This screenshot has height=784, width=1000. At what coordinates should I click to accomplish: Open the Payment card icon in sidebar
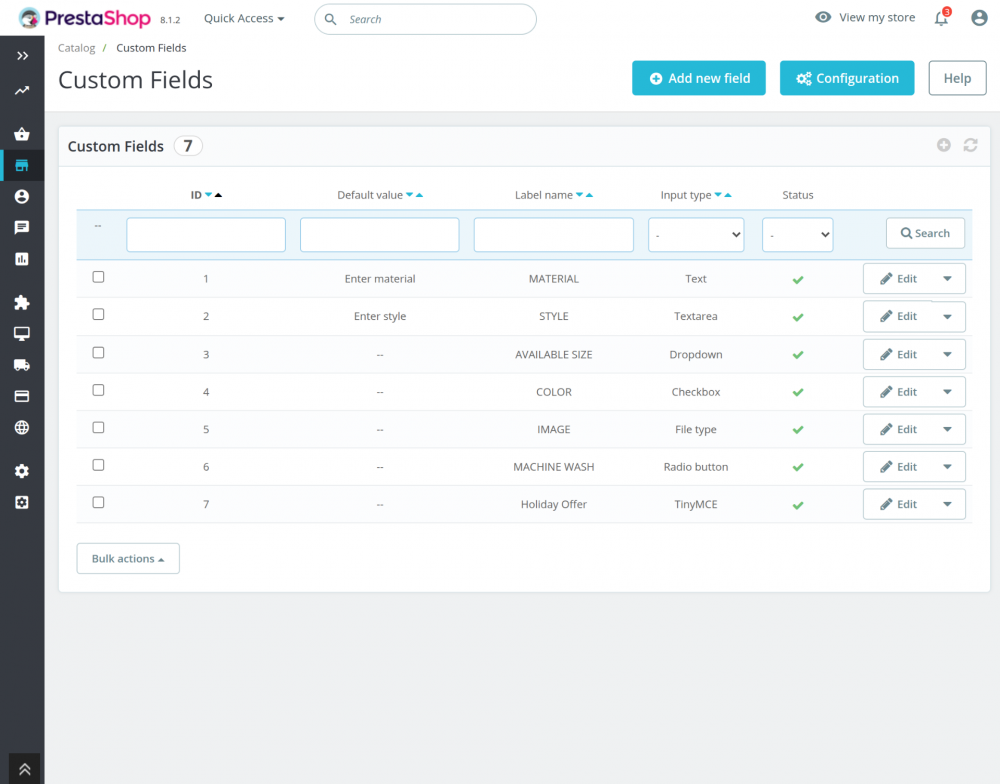(x=22, y=396)
